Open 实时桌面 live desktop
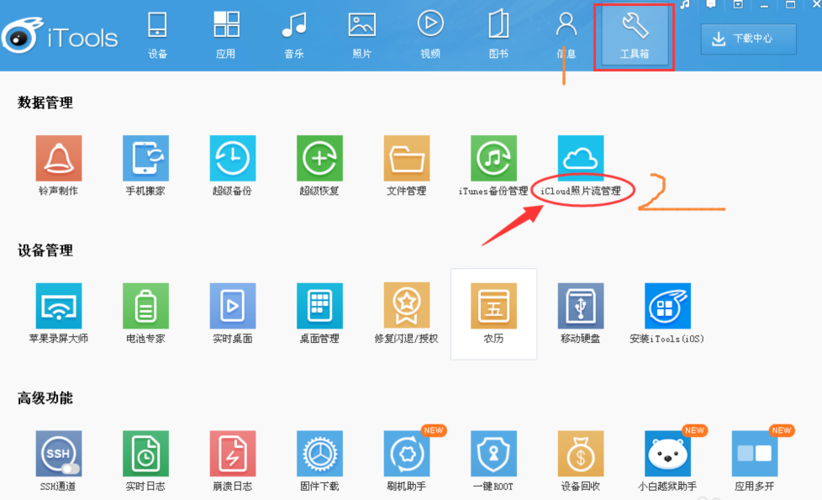Image resolution: width=822 pixels, height=500 pixels. coord(232,306)
